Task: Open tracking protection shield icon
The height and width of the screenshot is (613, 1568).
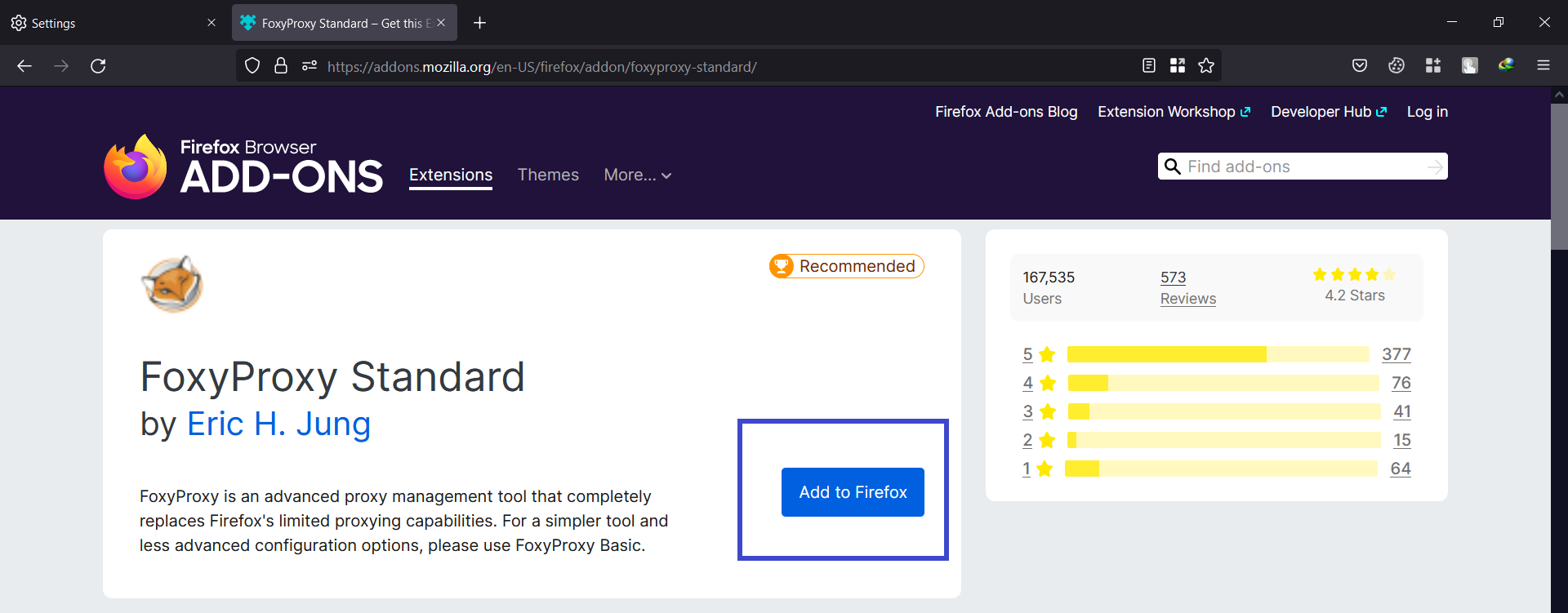Action: click(252, 66)
